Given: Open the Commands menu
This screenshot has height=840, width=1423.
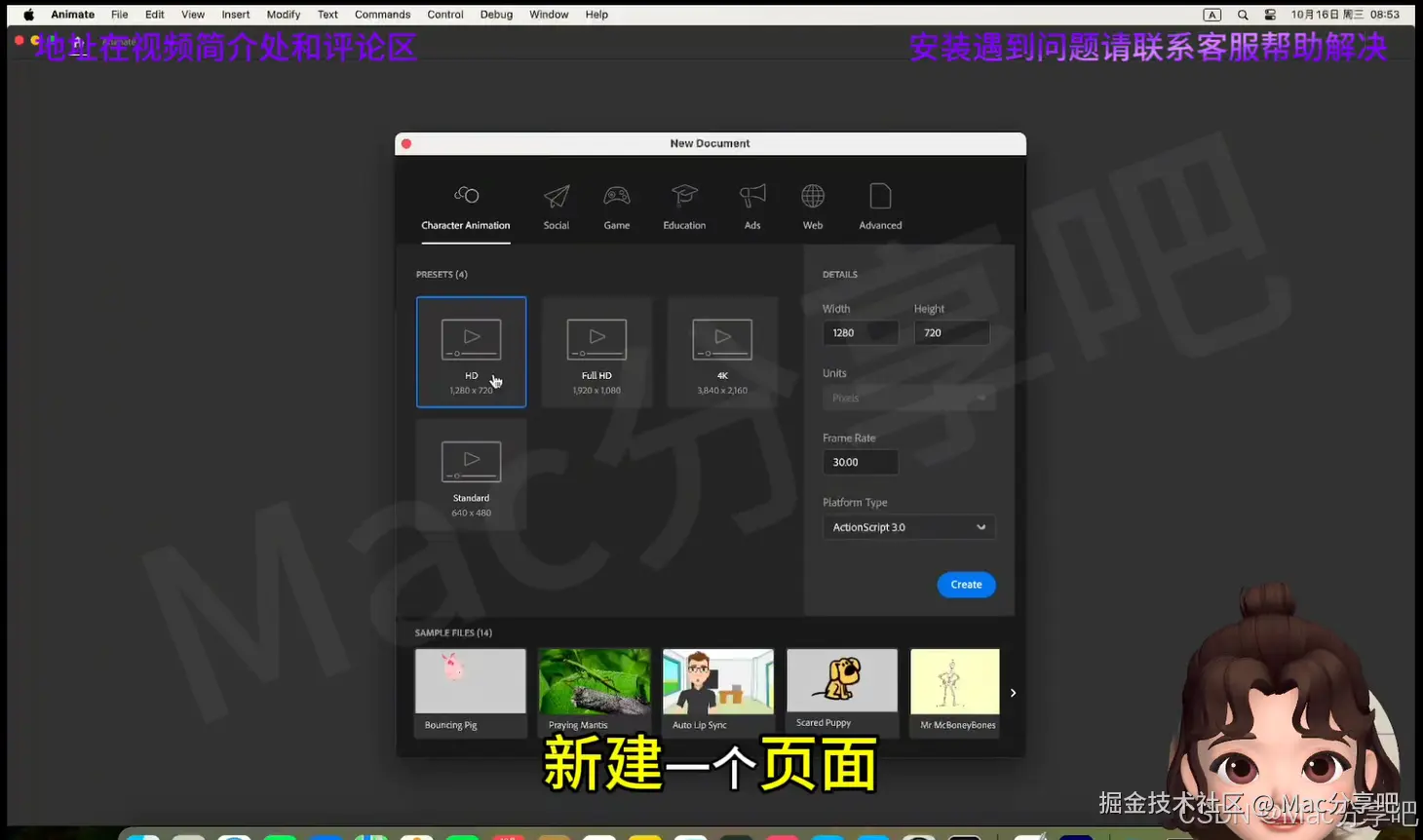Looking at the screenshot, I should [382, 14].
